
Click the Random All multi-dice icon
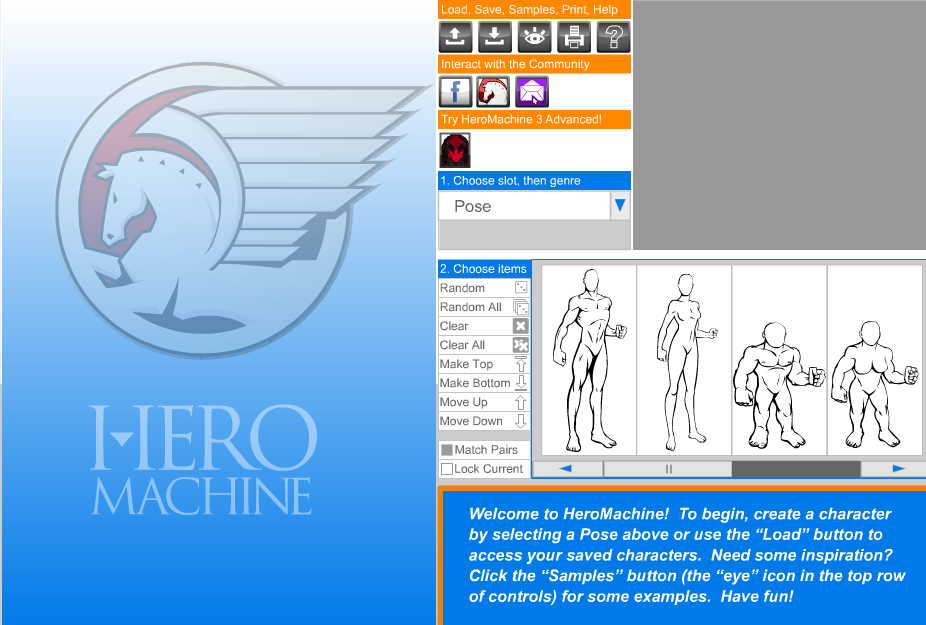click(x=521, y=307)
